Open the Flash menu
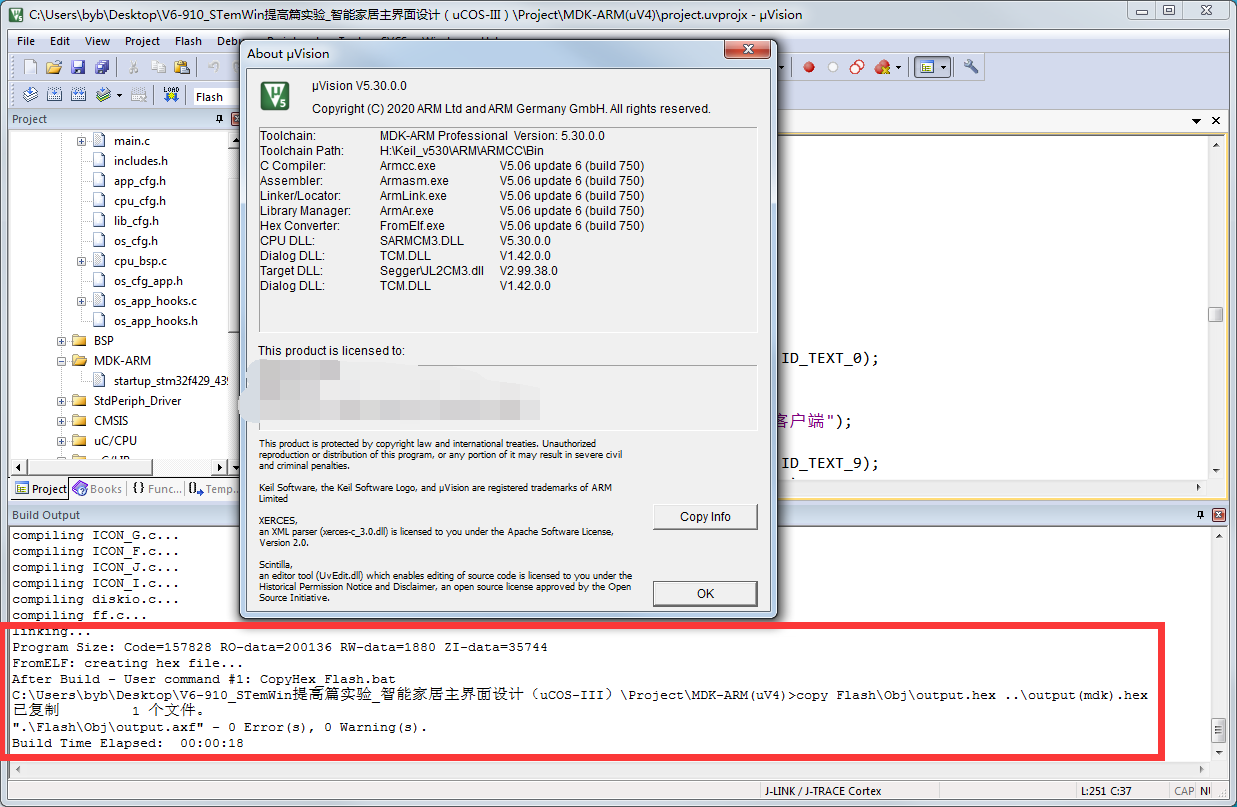 click(188, 41)
